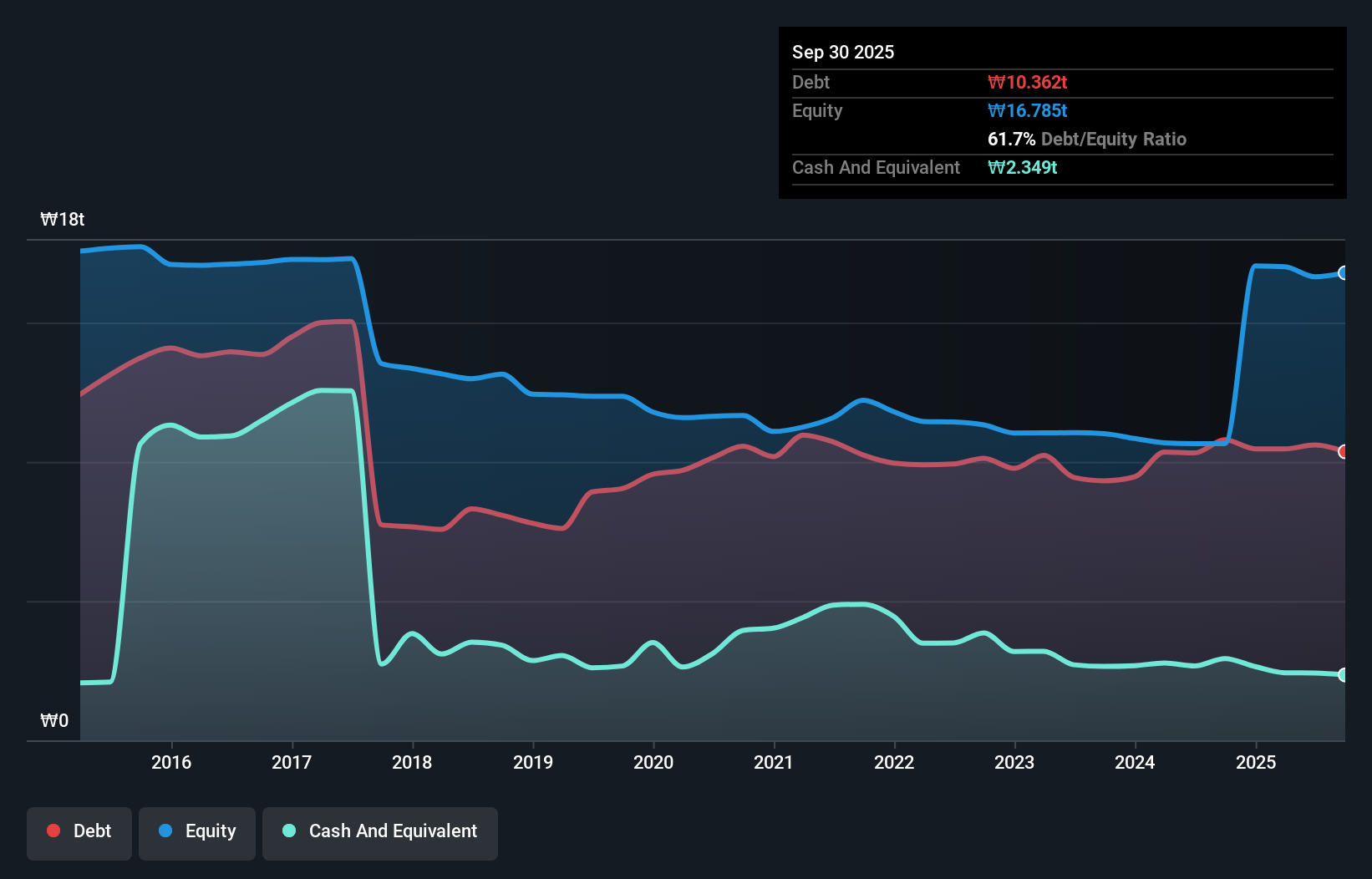The height and width of the screenshot is (879, 1372).
Task: Click the ₩16.785t blue Equity value in tooltip
Action: pos(1027,110)
